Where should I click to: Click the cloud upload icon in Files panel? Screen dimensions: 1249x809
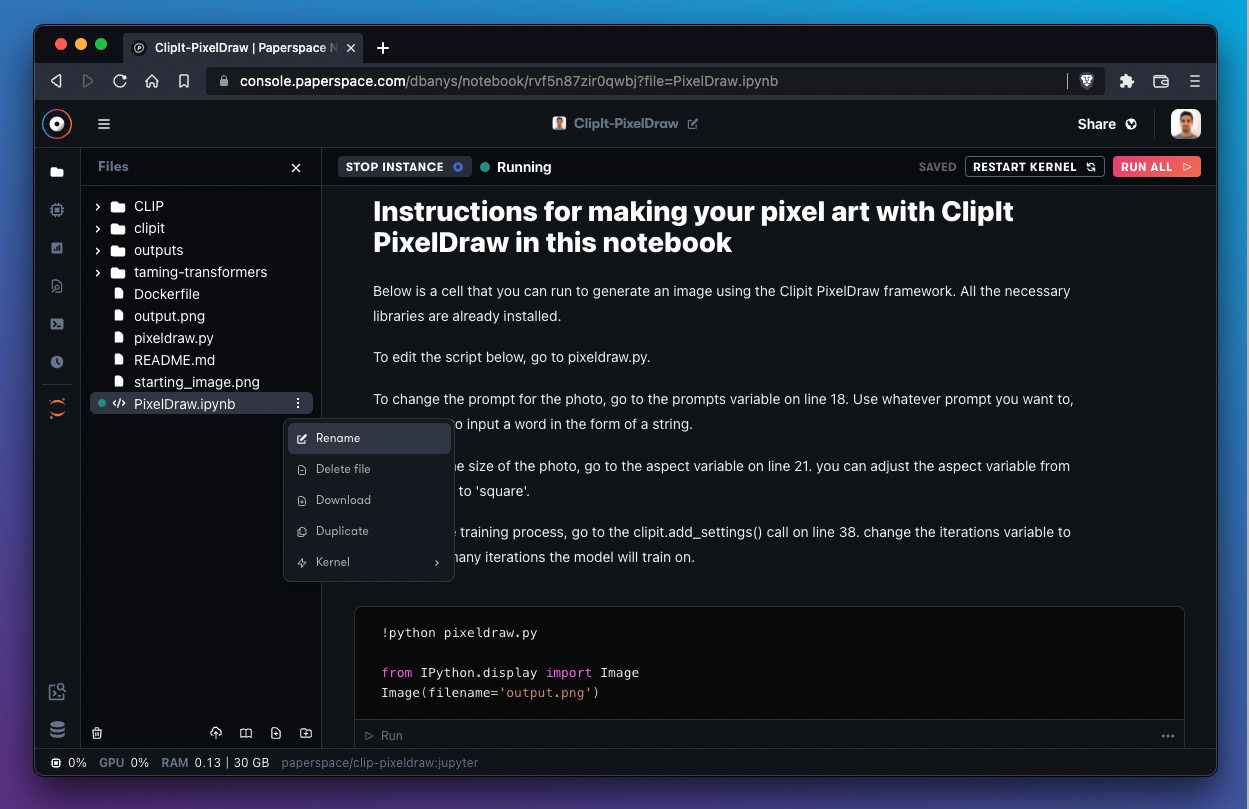216,733
